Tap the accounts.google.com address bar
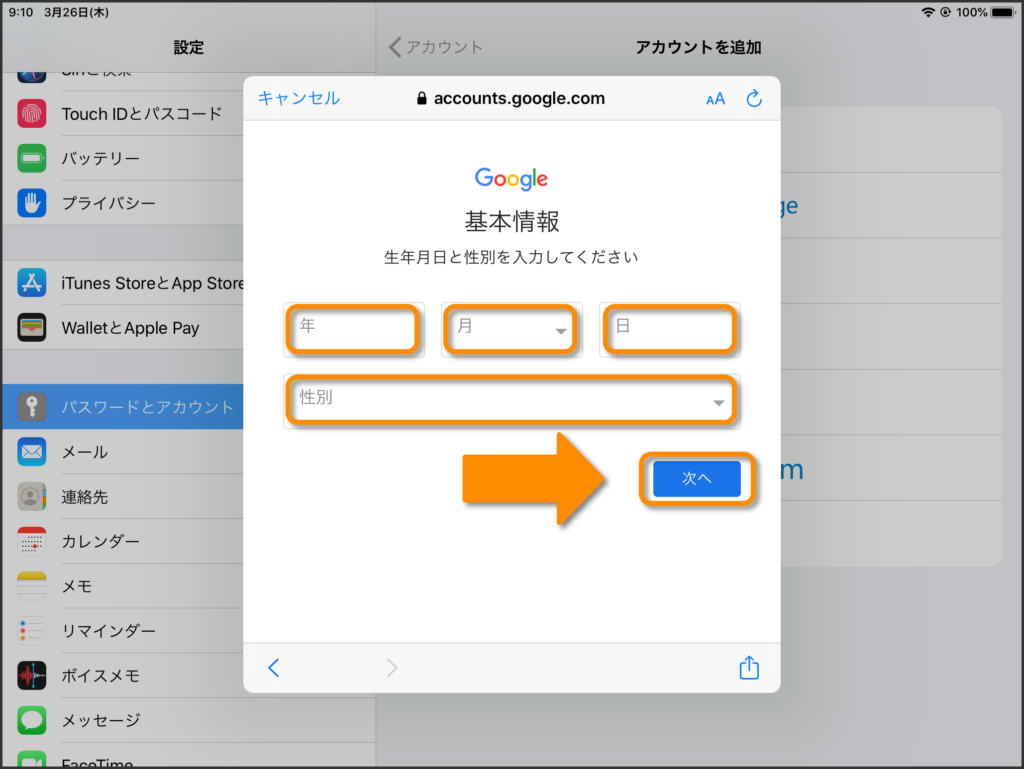The height and width of the screenshot is (769, 1024). 511,98
